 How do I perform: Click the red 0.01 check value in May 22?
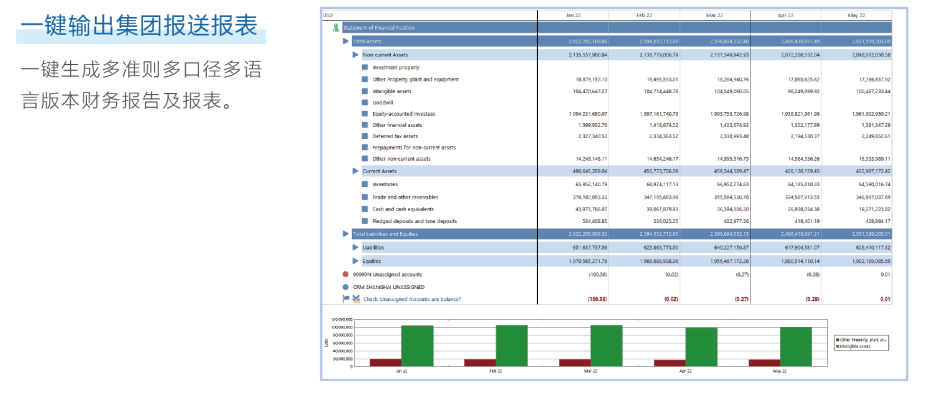886,300
